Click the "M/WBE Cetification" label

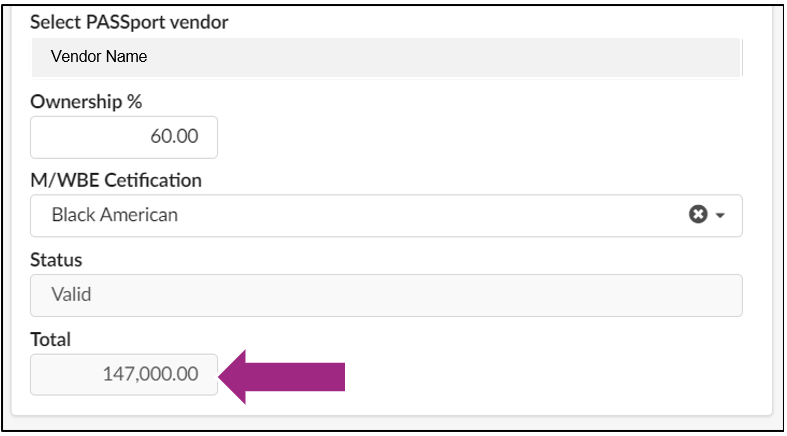[116, 180]
